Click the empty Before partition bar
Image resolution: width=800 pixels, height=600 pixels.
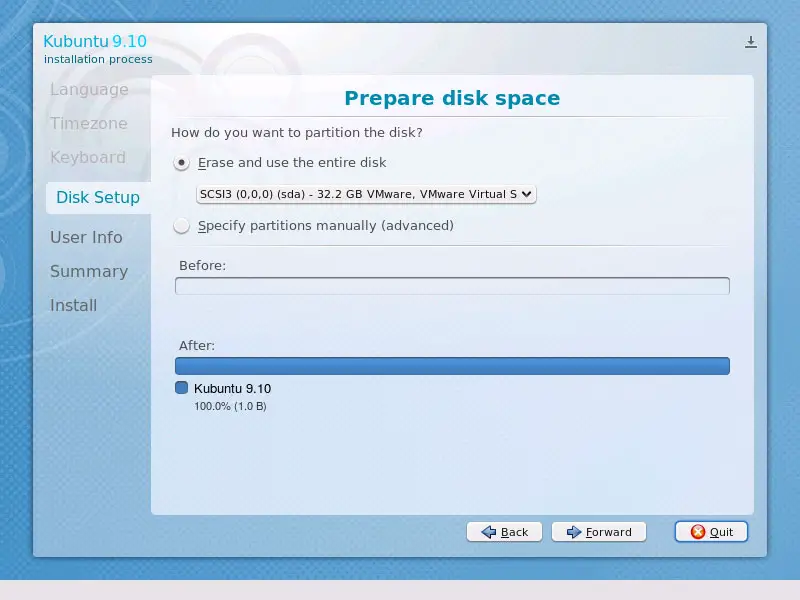click(x=452, y=286)
